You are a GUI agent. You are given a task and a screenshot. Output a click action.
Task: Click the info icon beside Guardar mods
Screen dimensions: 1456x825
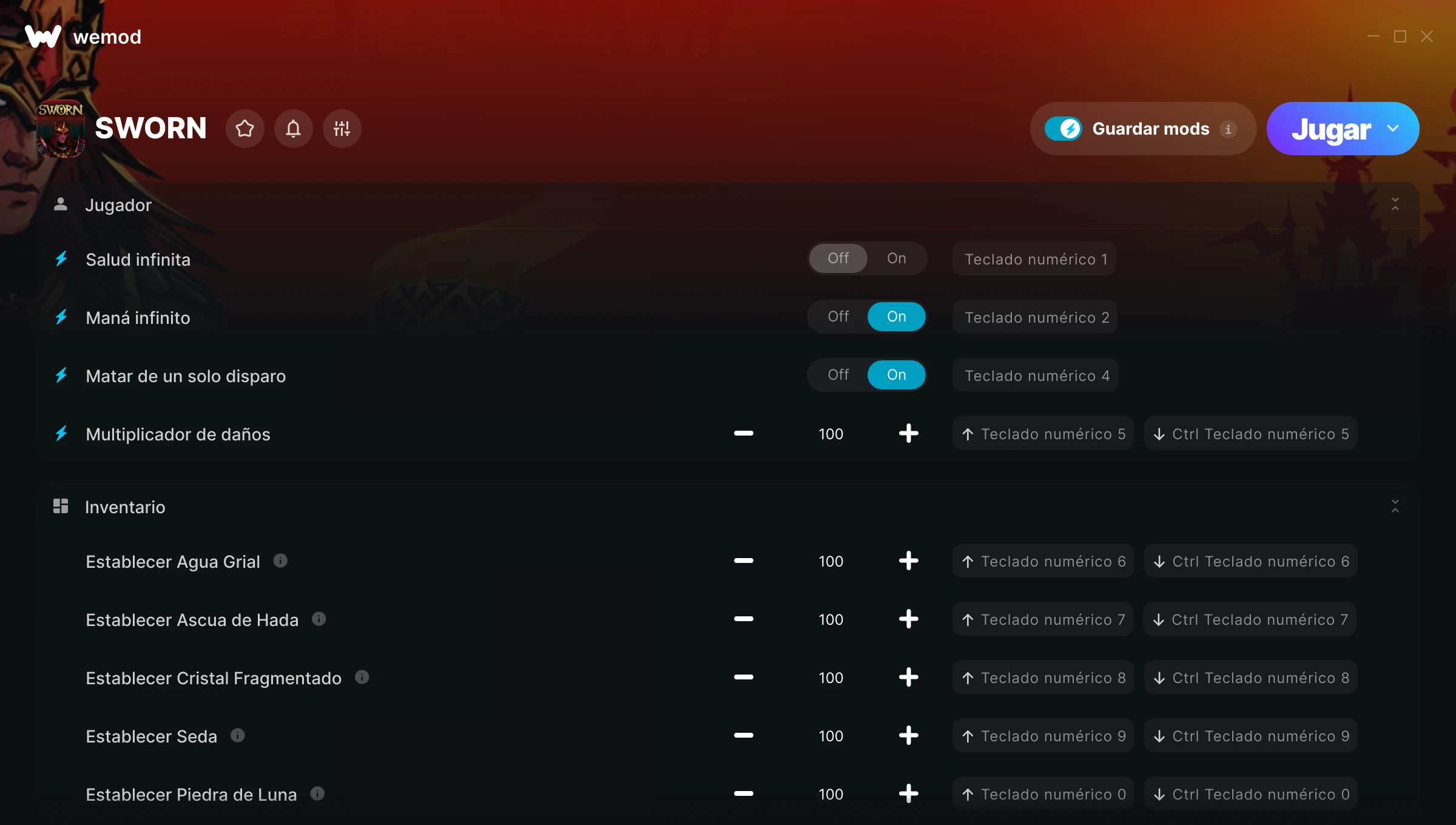click(x=1228, y=129)
